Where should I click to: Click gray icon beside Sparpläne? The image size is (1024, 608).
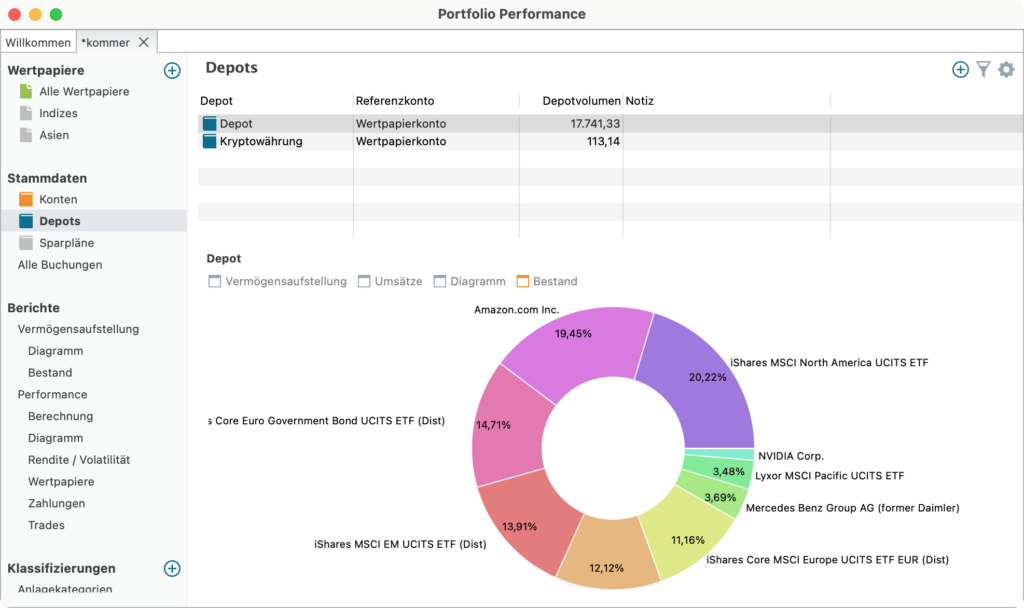pyautogui.click(x=26, y=243)
